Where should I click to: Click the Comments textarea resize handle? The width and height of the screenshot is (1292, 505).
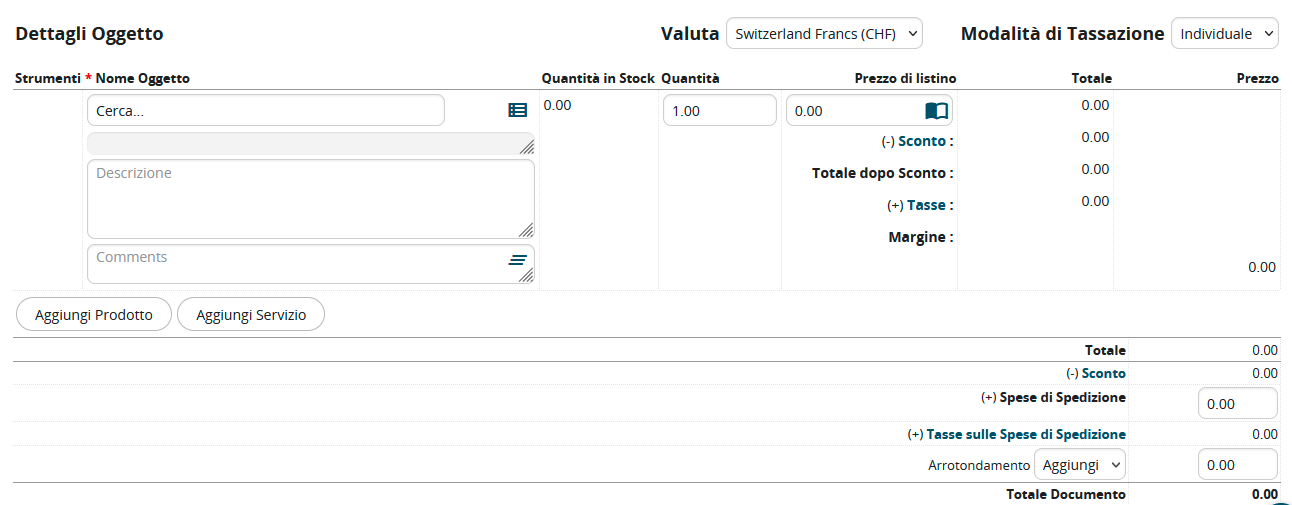pyautogui.click(x=526, y=275)
